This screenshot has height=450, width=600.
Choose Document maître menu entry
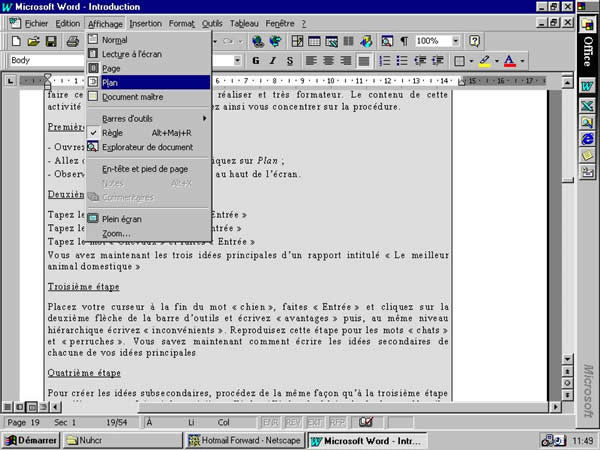[x=148, y=97]
